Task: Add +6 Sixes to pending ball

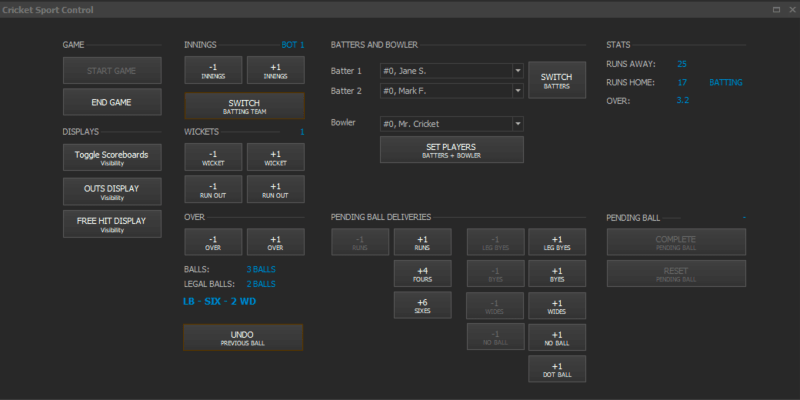Action: (x=422, y=307)
